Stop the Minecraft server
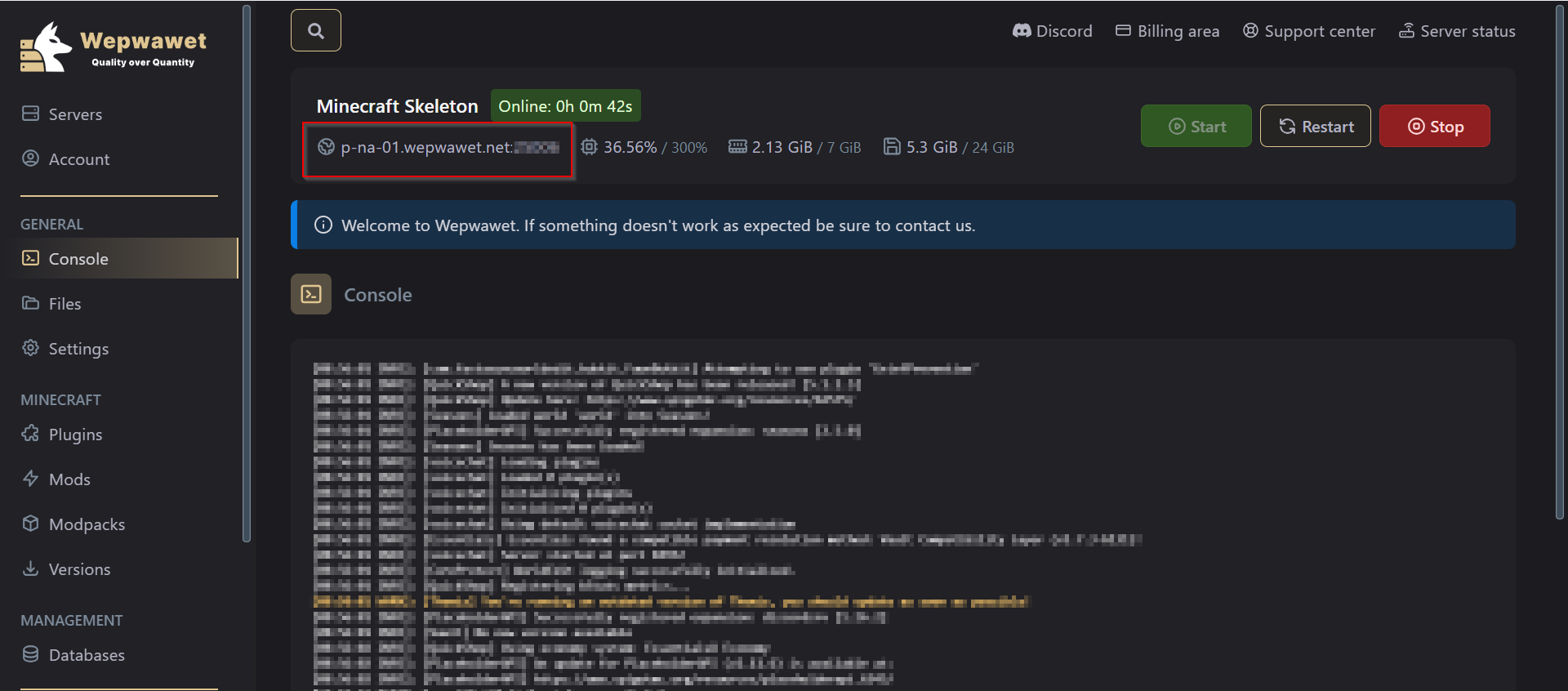Screen dimensions: 1568x691 click(1435, 126)
